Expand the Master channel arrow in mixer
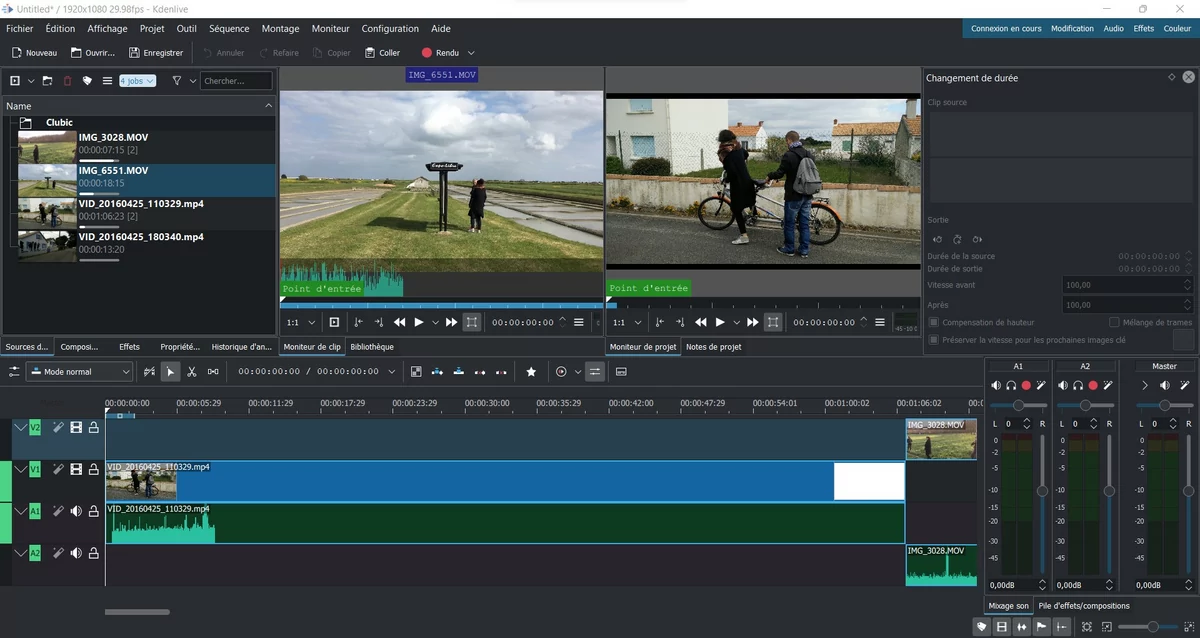The width and height of the screenshot is (1200, 638). tap(1145, 385)
